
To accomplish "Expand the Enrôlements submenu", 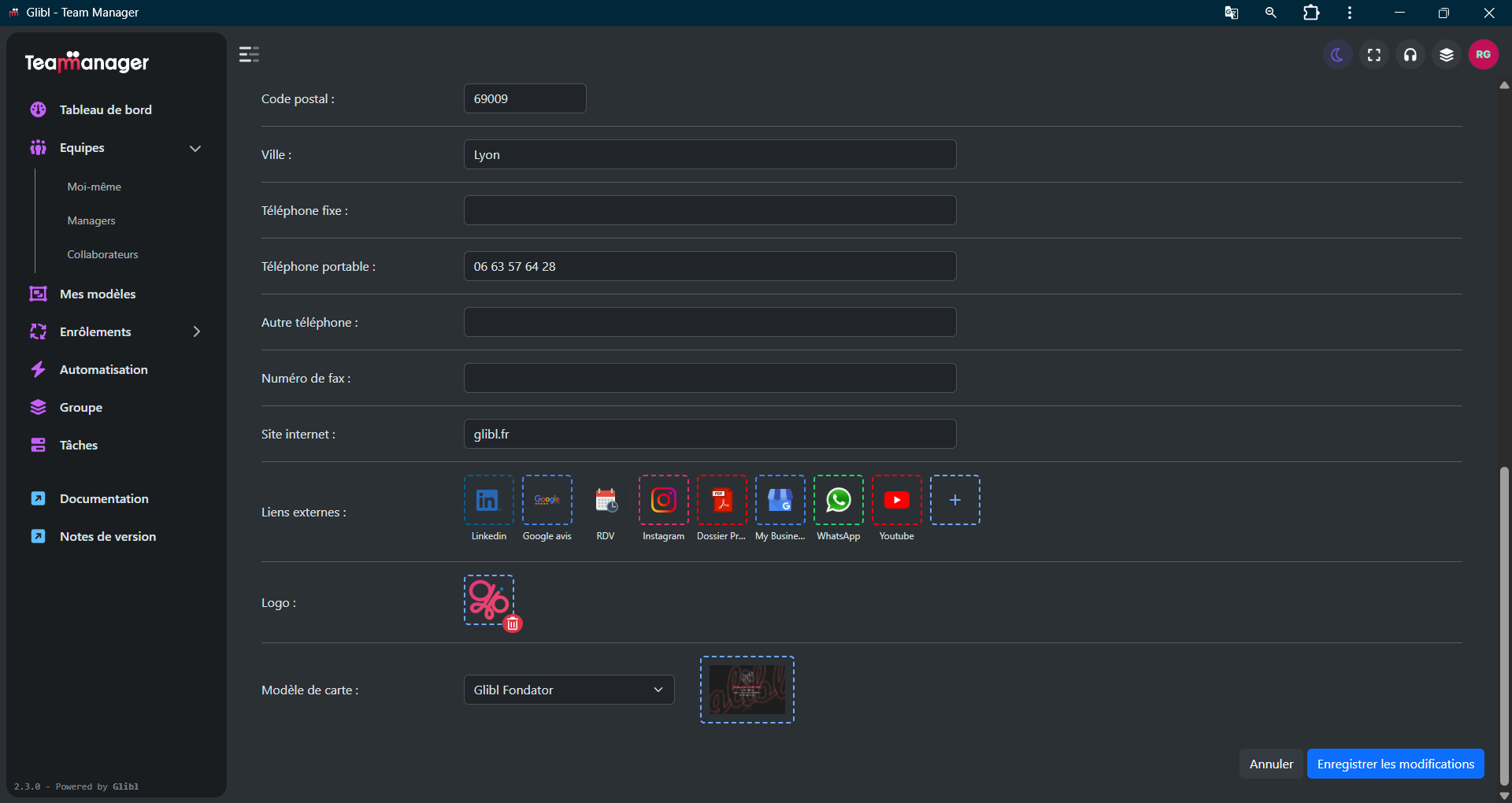I will click(x=196, y=331).
